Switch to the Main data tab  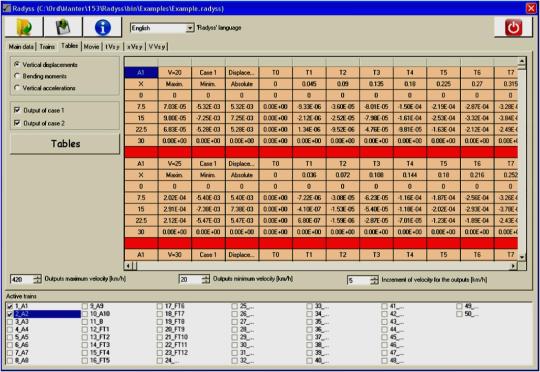coord(21,46)
